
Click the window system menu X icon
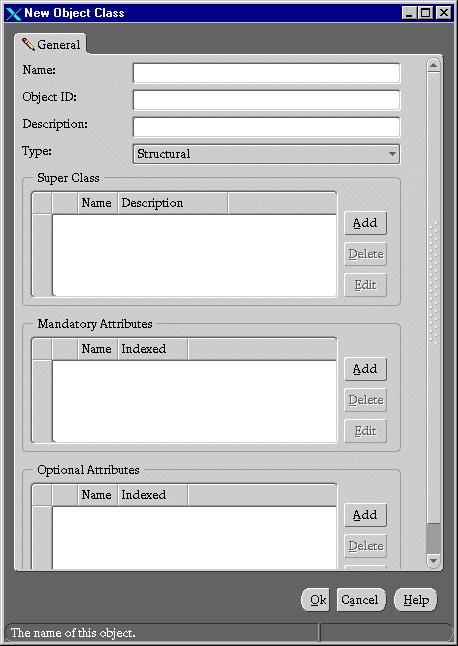tap(14, 13)
